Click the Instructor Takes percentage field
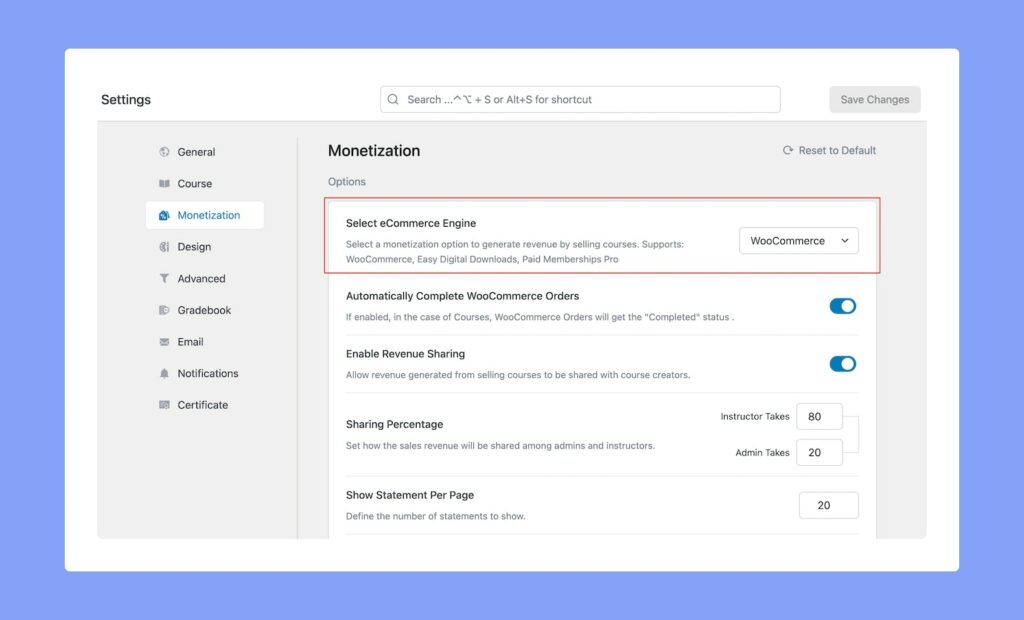1024x620 pixels. pos(819,417)
